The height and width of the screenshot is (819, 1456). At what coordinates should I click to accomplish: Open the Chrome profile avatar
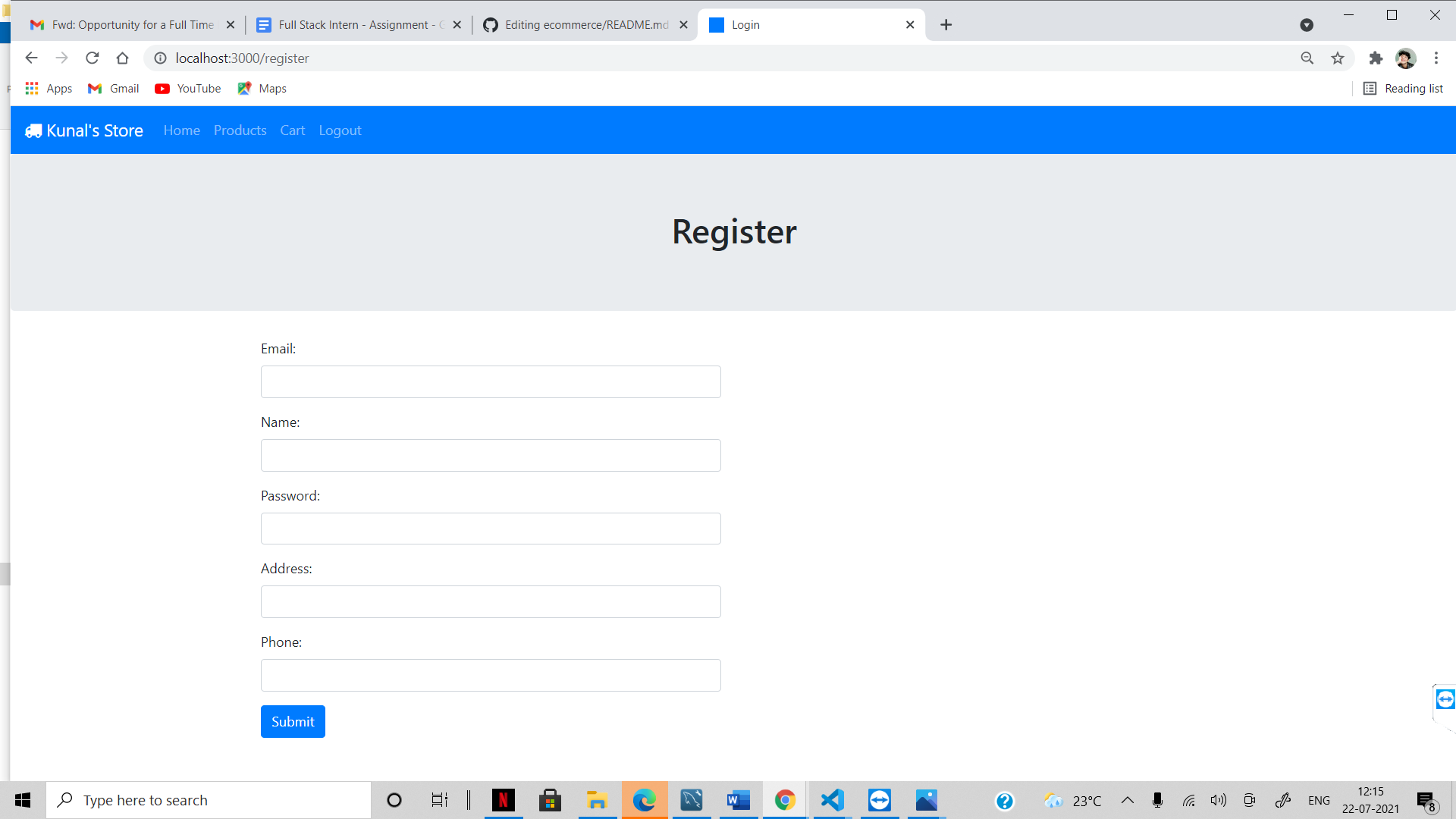[x=1406, y=58]
